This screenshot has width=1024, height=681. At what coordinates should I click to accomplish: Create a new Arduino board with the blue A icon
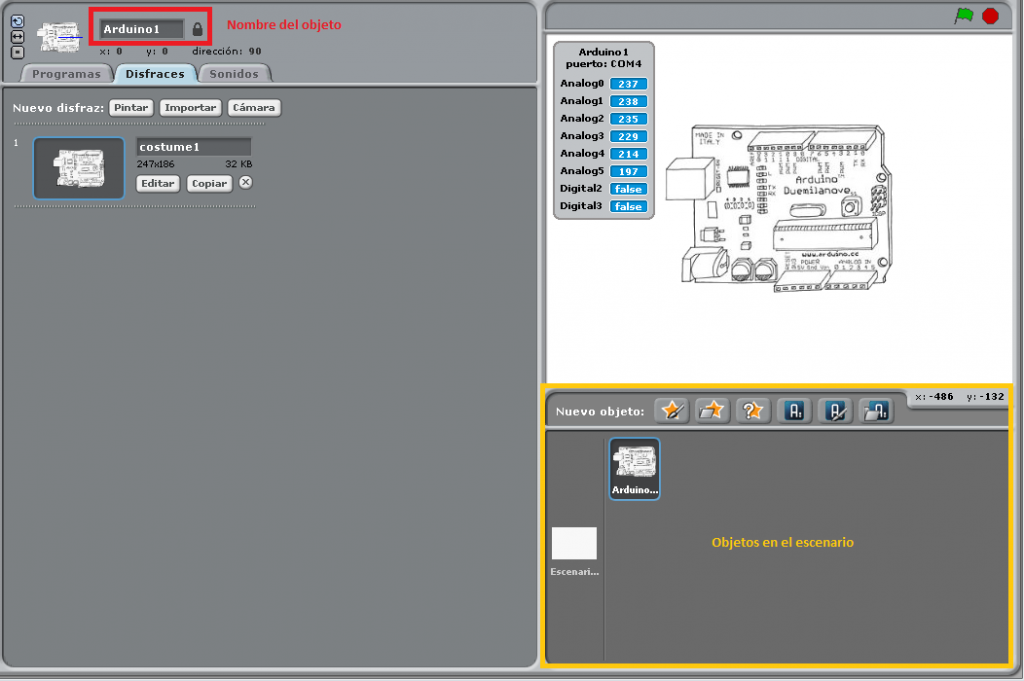(794, 410)
